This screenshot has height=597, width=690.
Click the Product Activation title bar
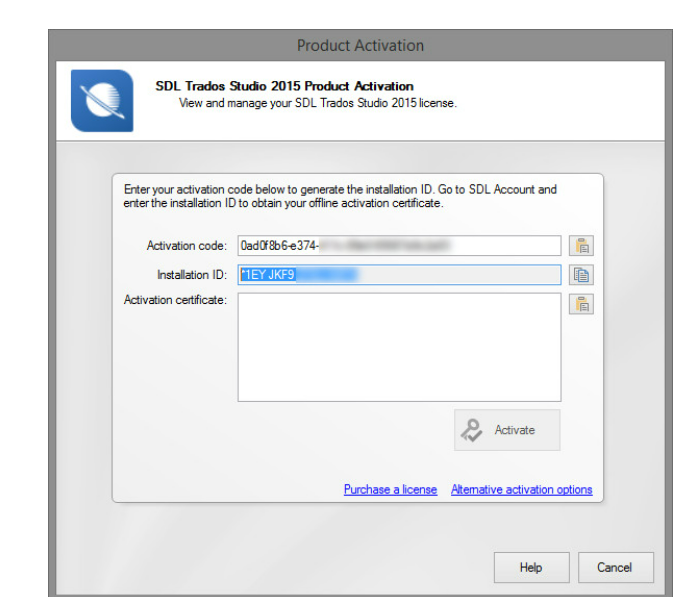coord(360,45)
